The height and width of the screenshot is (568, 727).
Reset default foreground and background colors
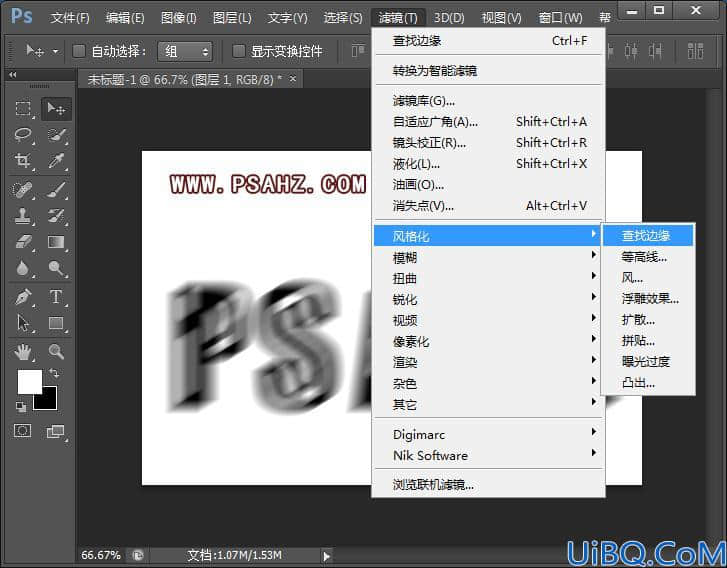(21, 407)
